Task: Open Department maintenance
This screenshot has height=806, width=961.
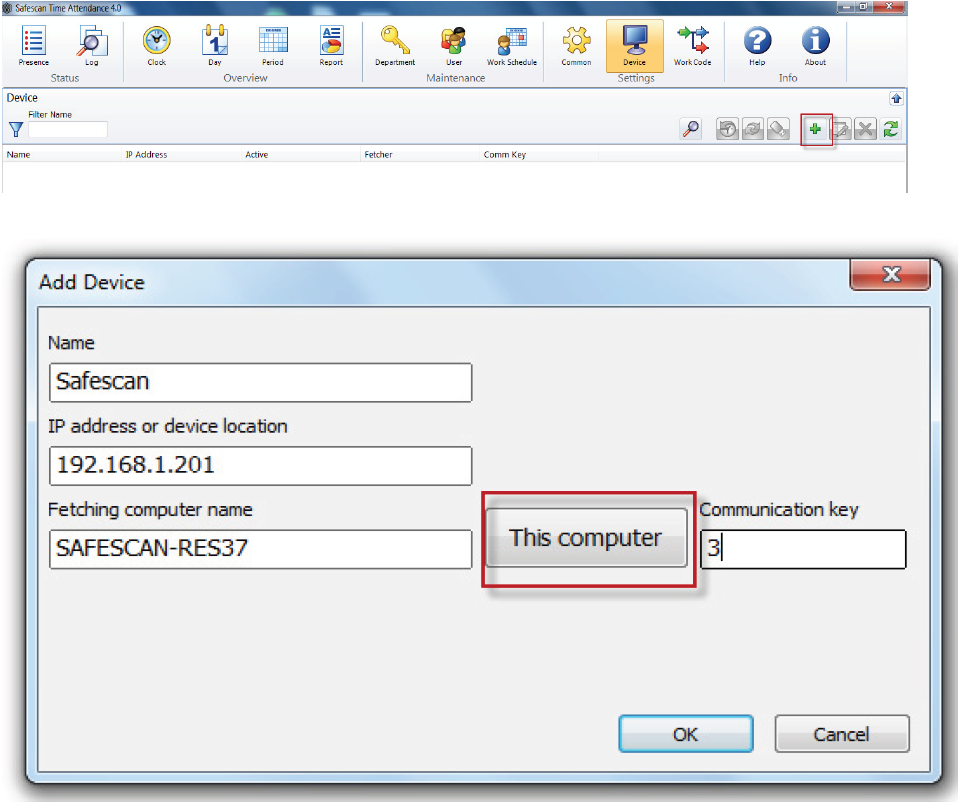Action: pos(395,45)
